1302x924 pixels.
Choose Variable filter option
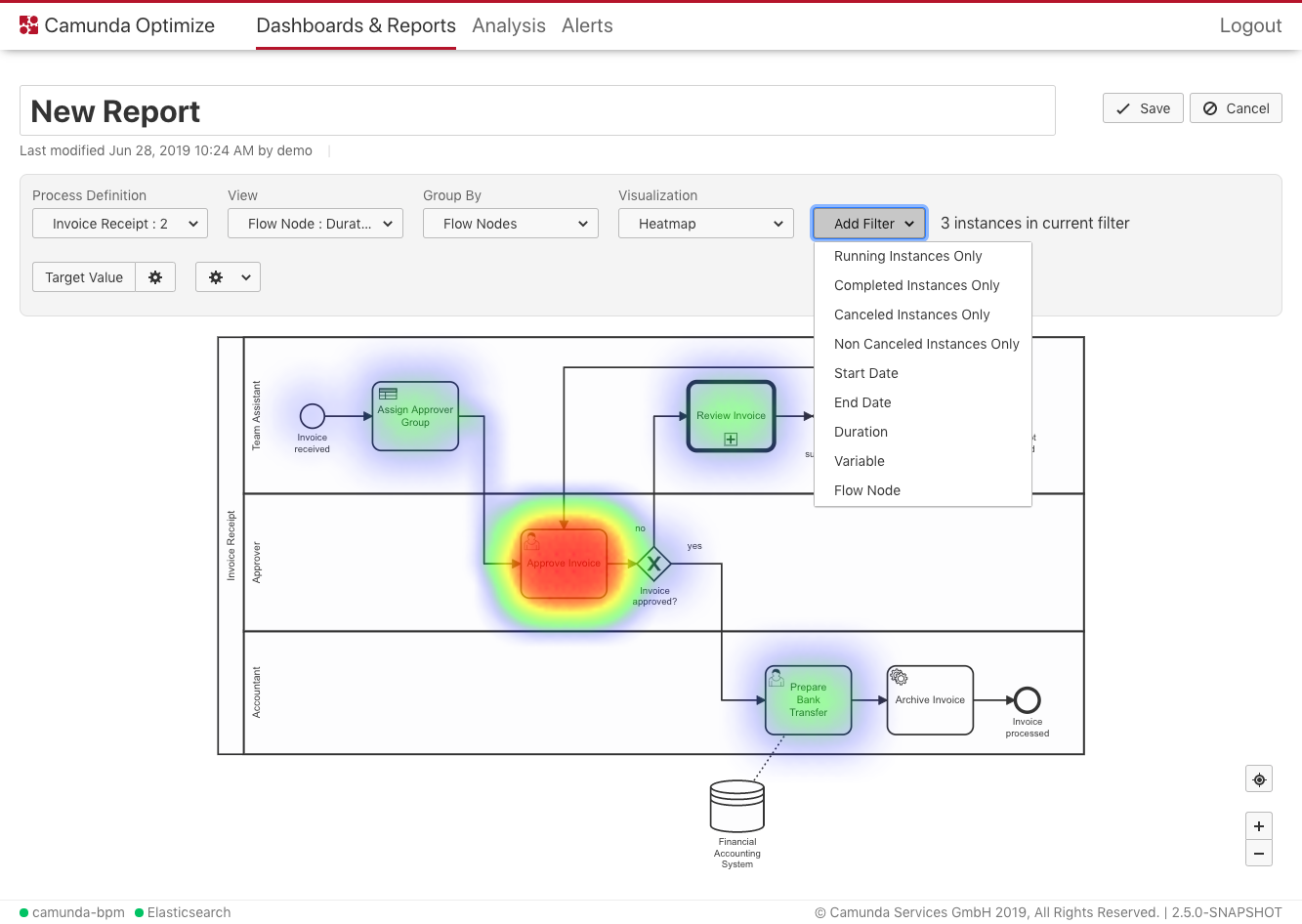(923, 461)
